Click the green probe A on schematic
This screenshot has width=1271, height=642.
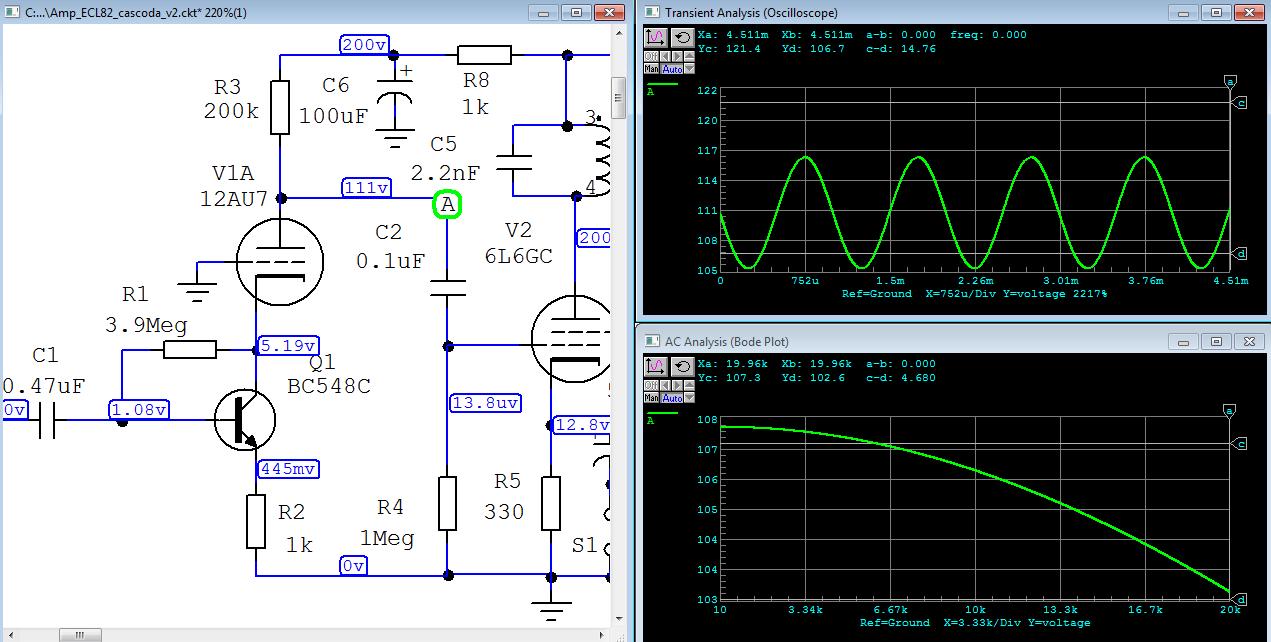(447, 205)
